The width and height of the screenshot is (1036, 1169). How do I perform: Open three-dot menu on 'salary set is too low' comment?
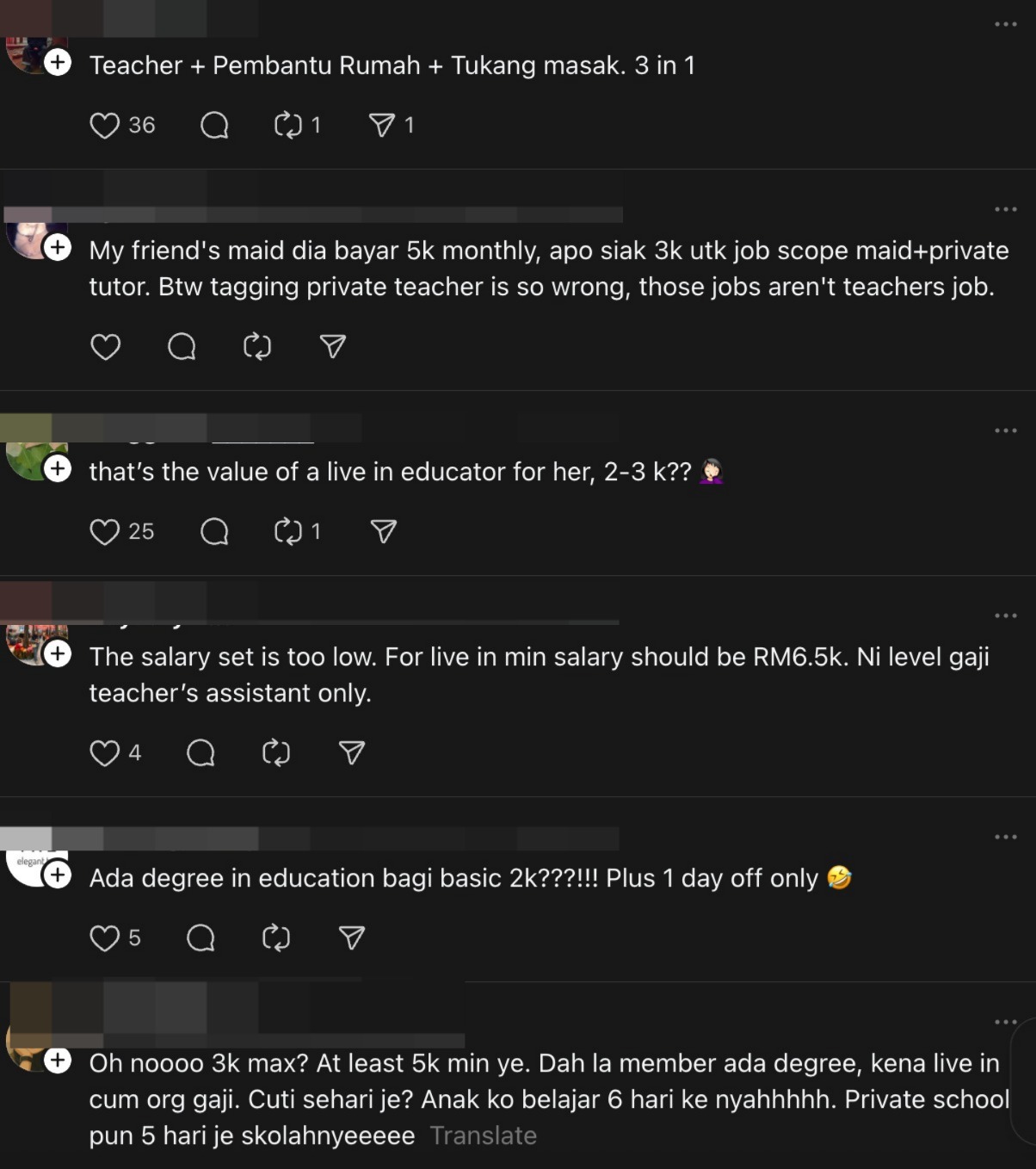[x=1005, y=615]
